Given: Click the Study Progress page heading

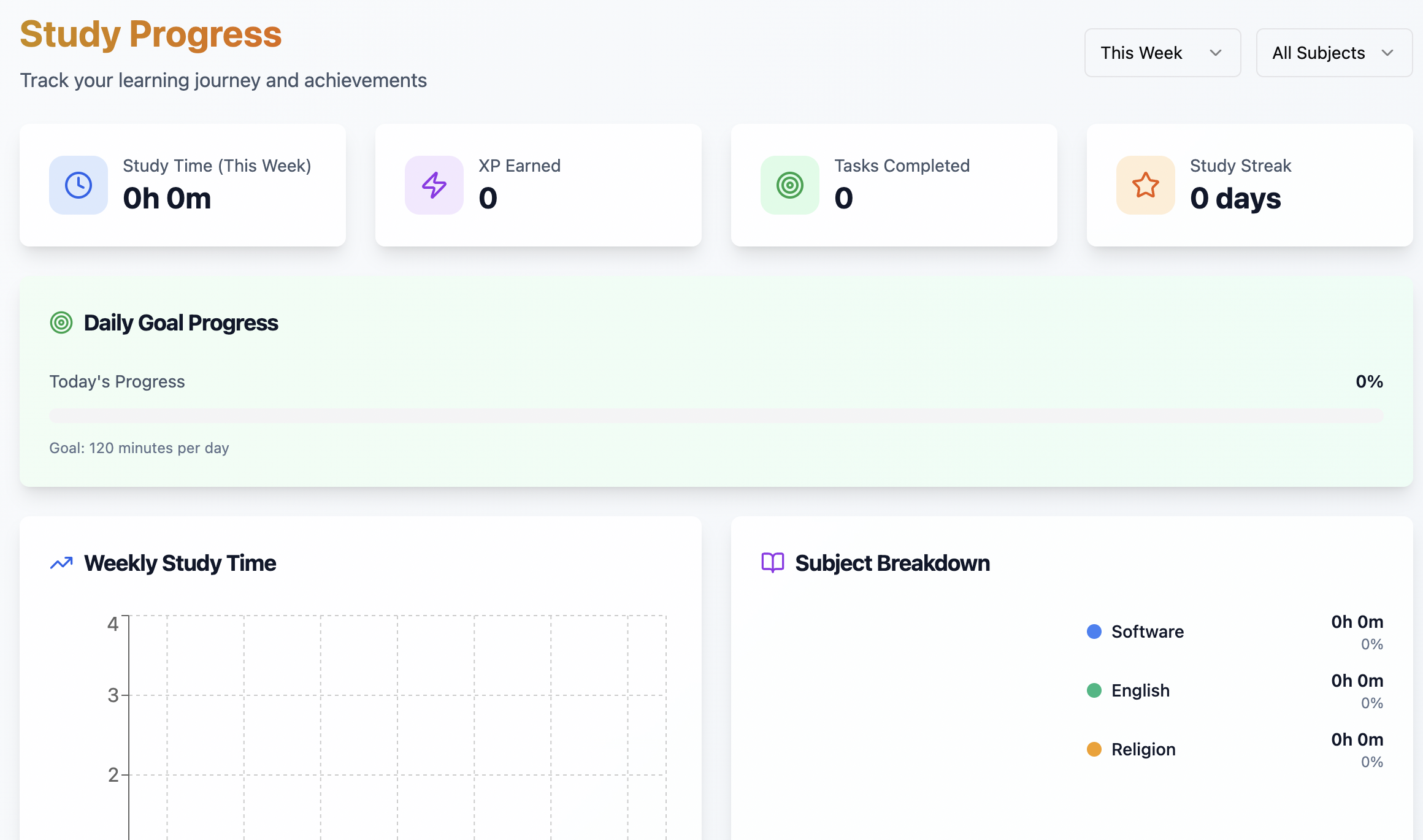Looking at the screenshot, I should pyautogui.click(x=151, y=34).
